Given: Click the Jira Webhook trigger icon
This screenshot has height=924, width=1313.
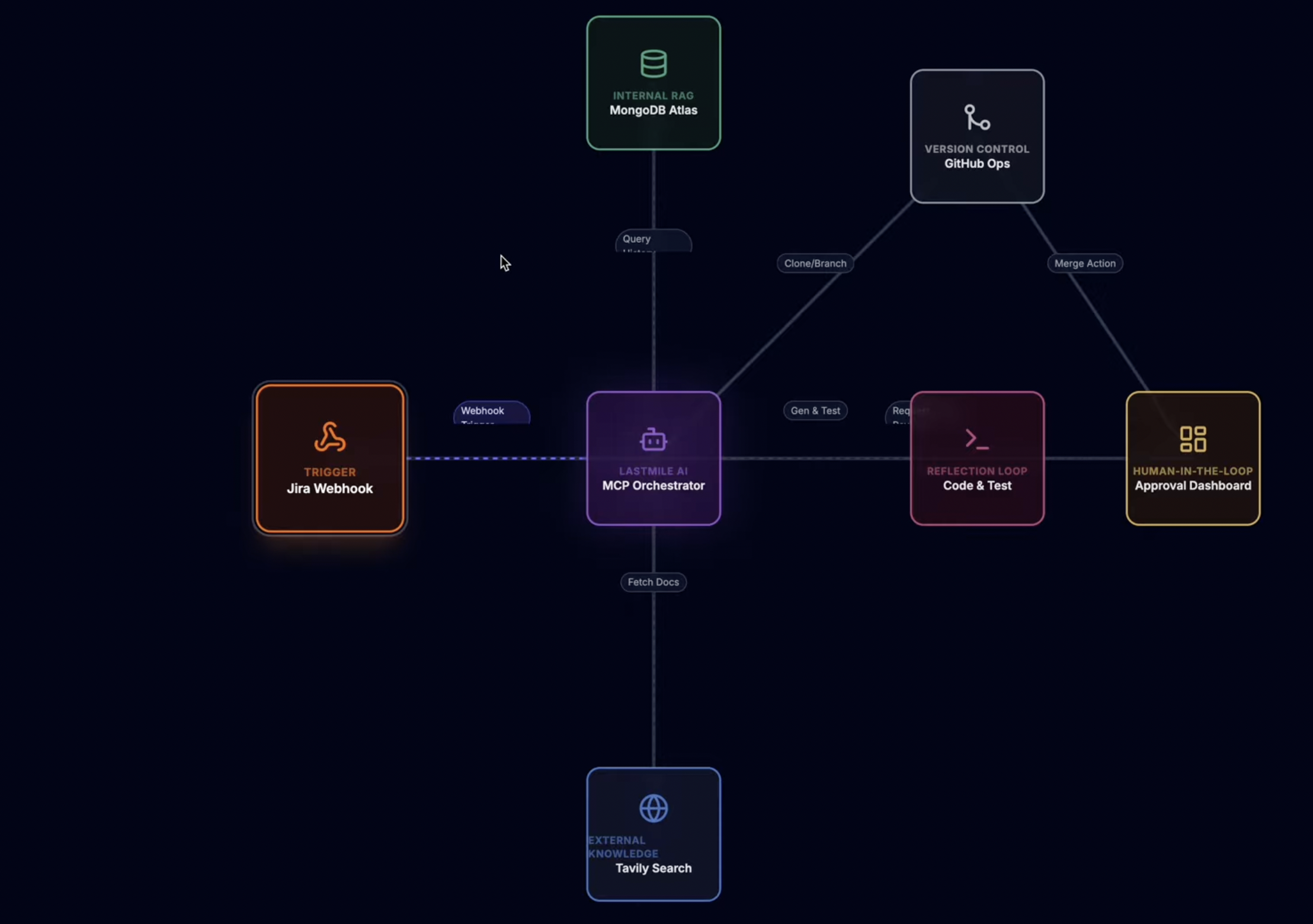Looking at the screenshot, I should pos(330,437).
